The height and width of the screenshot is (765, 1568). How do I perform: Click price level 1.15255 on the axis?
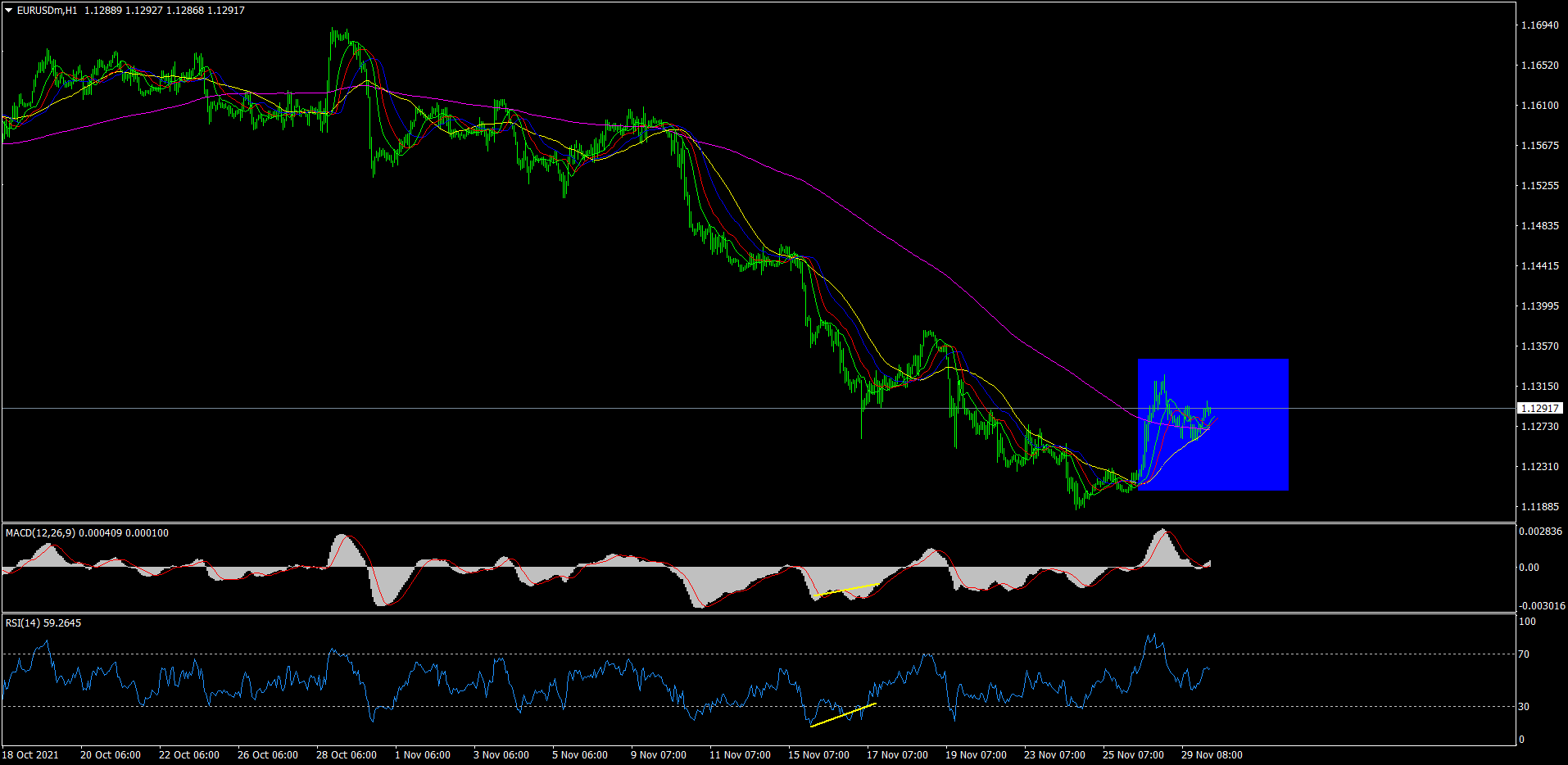click(1539, 186)
